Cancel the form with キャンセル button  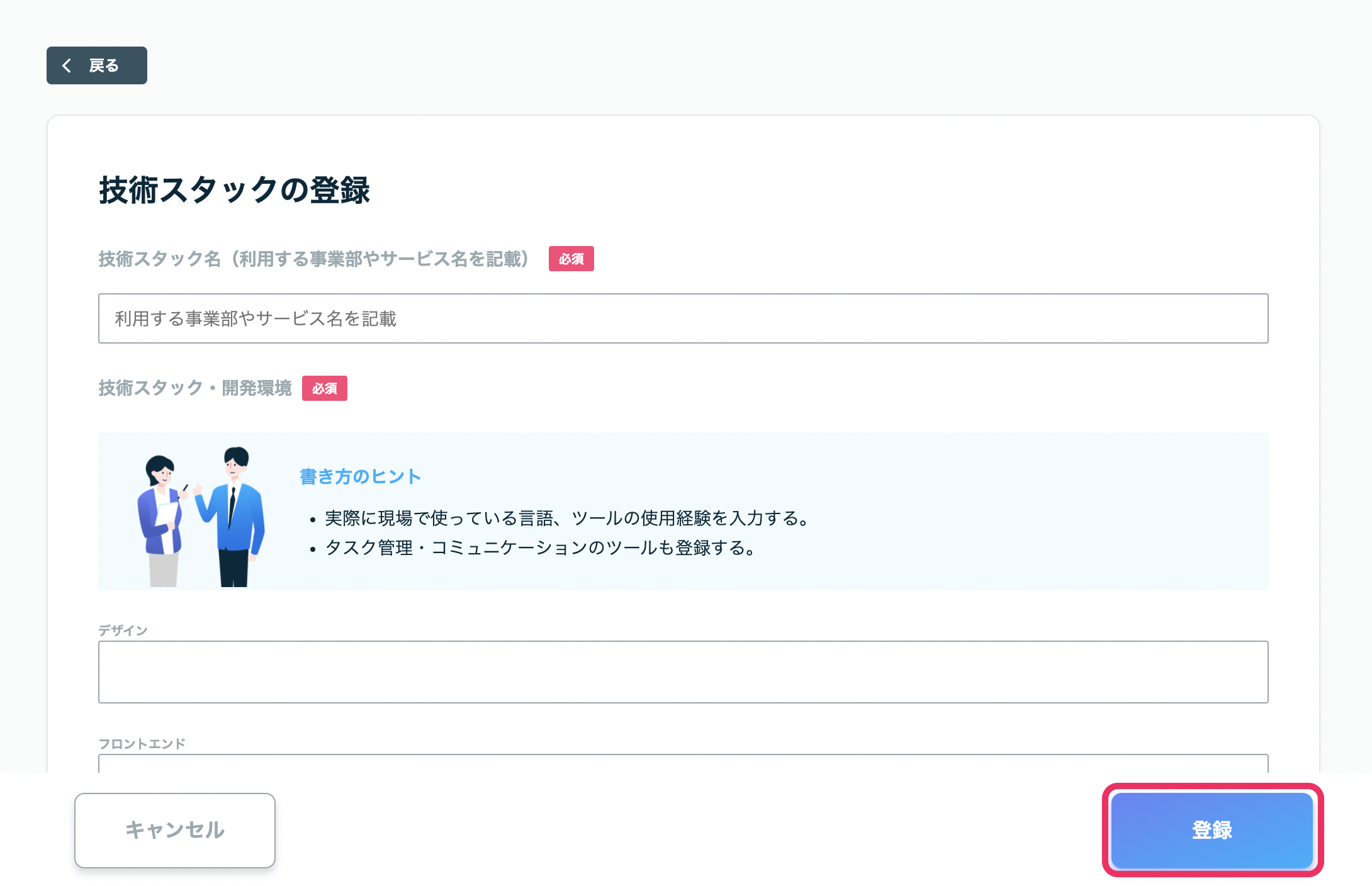175,830
